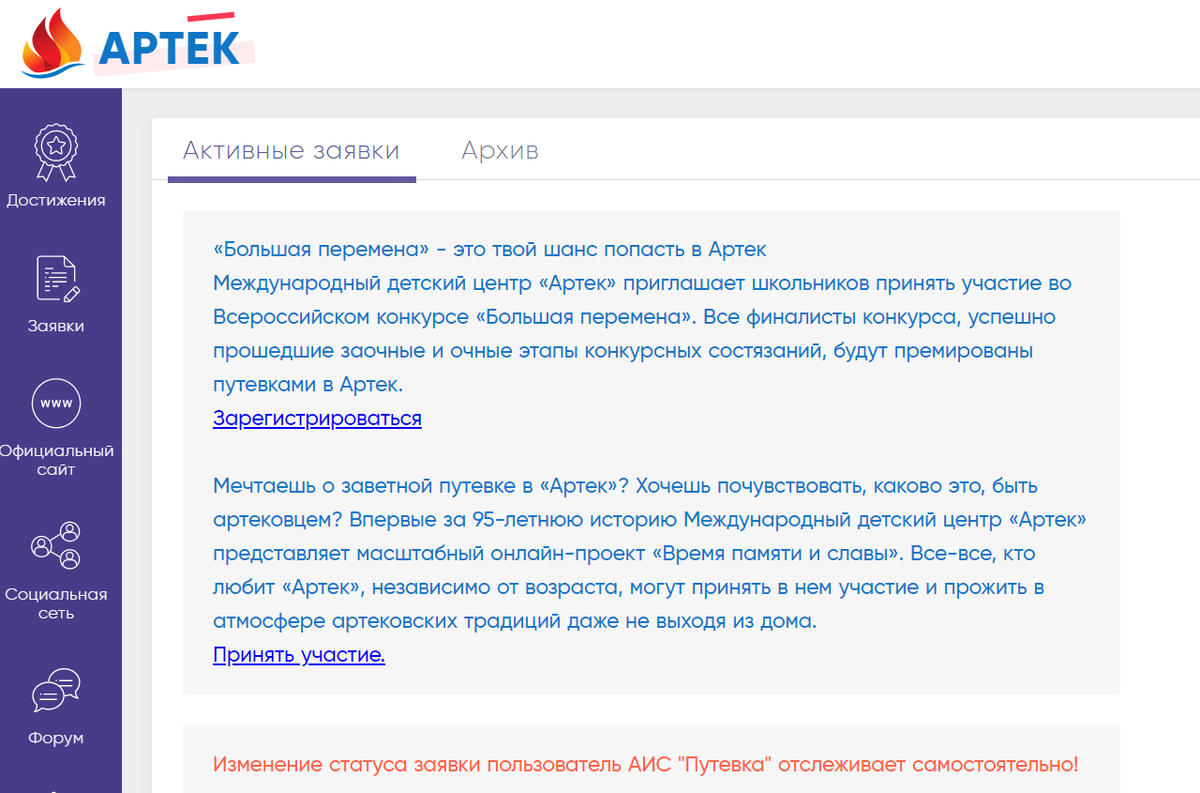Image resolution: width=1200 pixels, height=793 pixels.
Task: Click the Достижения sidebar label
Action: (x=56, y=200)
